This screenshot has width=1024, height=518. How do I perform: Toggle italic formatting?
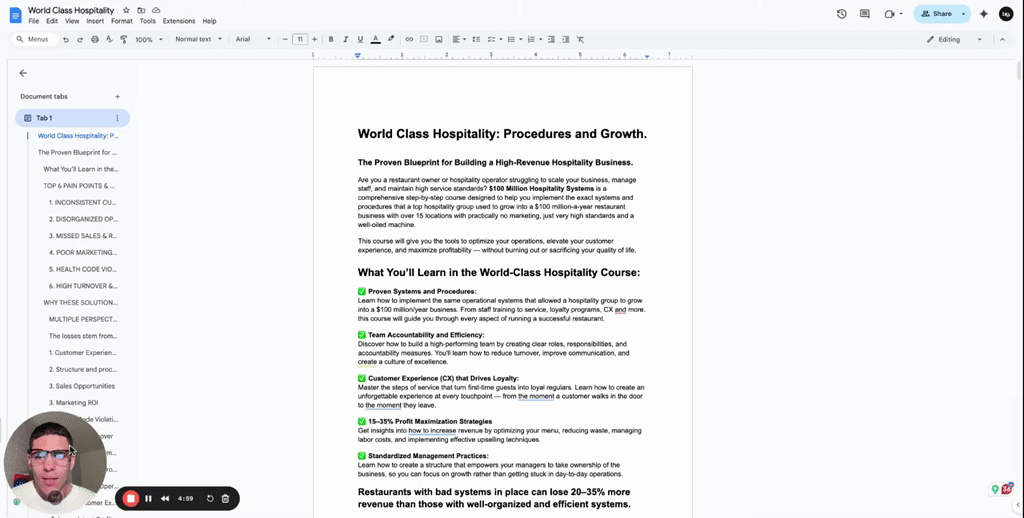click(x=345, y=39)
